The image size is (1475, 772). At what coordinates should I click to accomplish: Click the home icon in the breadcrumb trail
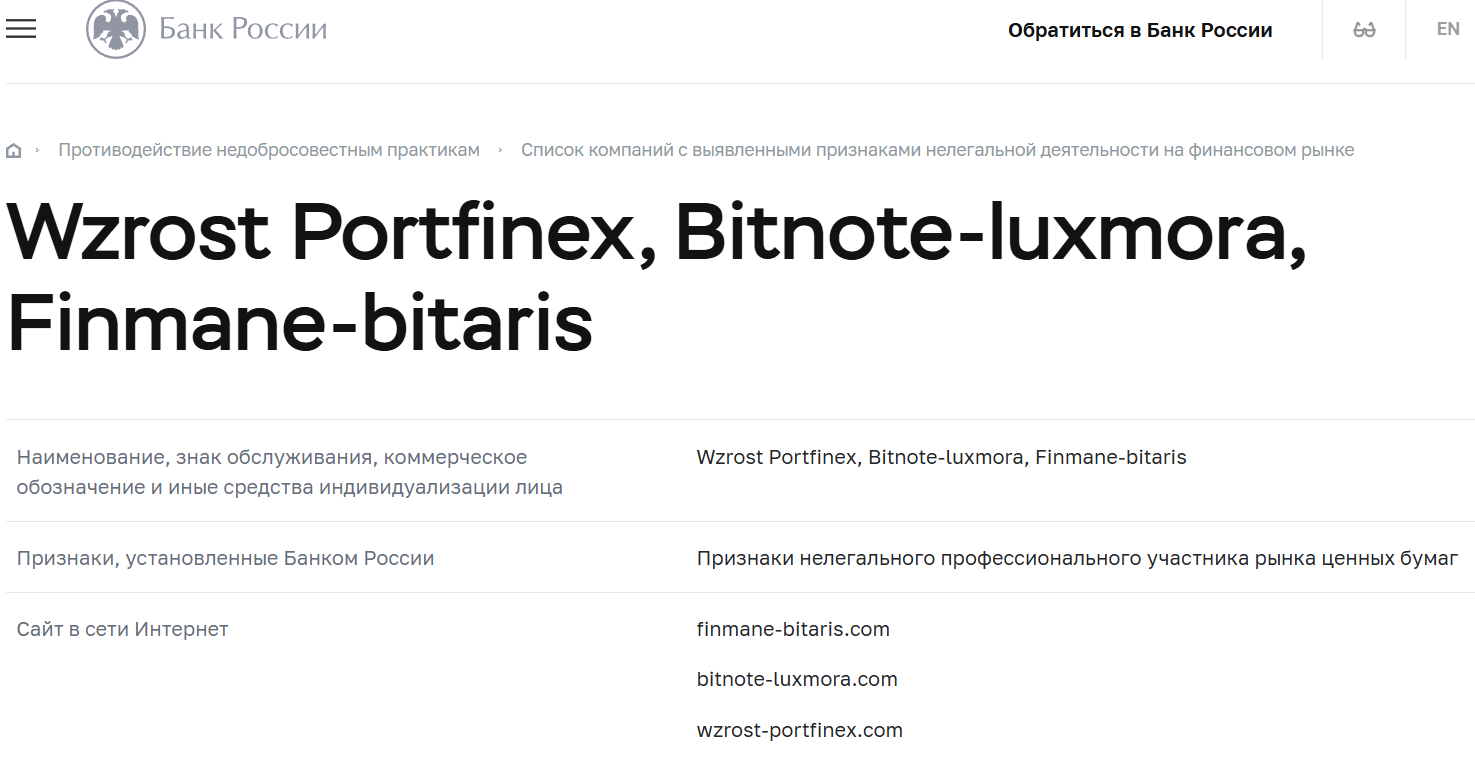point(14,149)
